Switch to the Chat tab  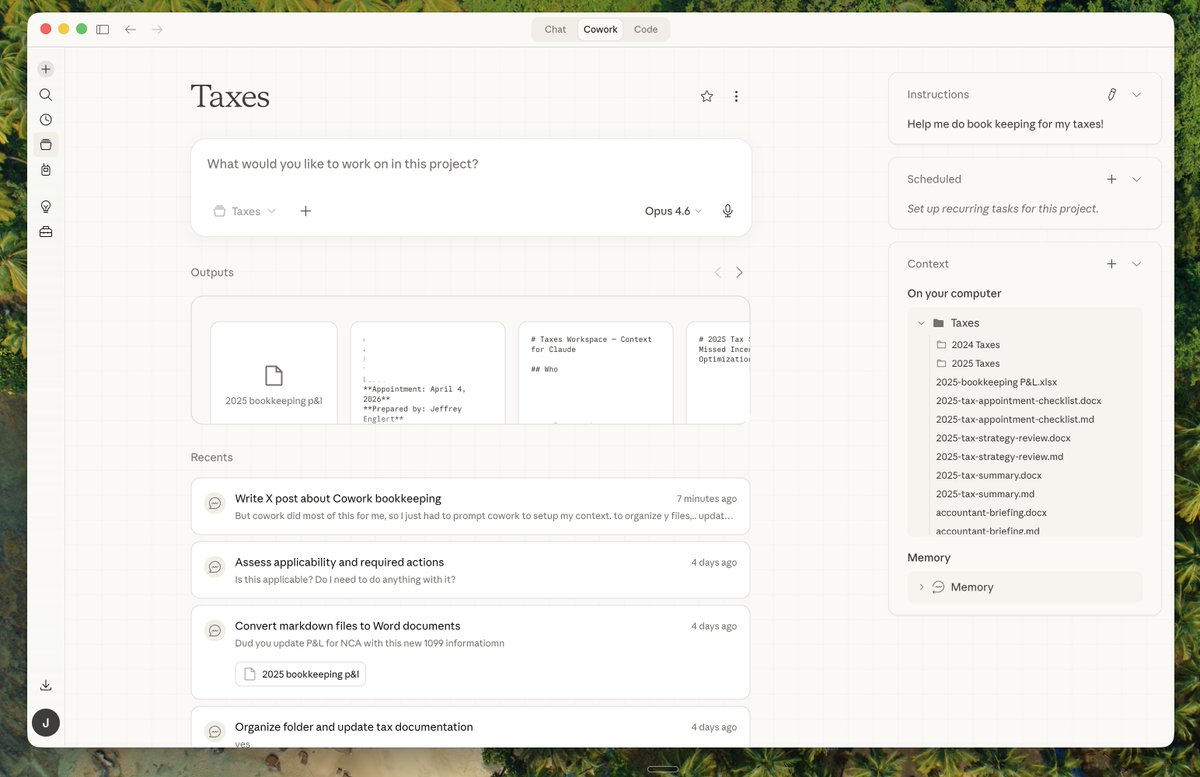(x=555, y=29)
